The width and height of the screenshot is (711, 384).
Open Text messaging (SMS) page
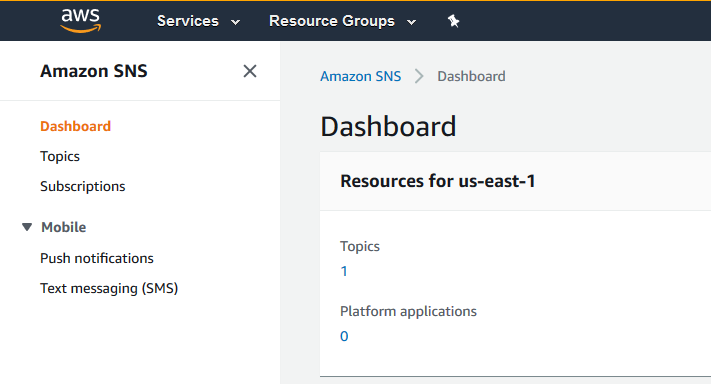click(x=109, y=288)
